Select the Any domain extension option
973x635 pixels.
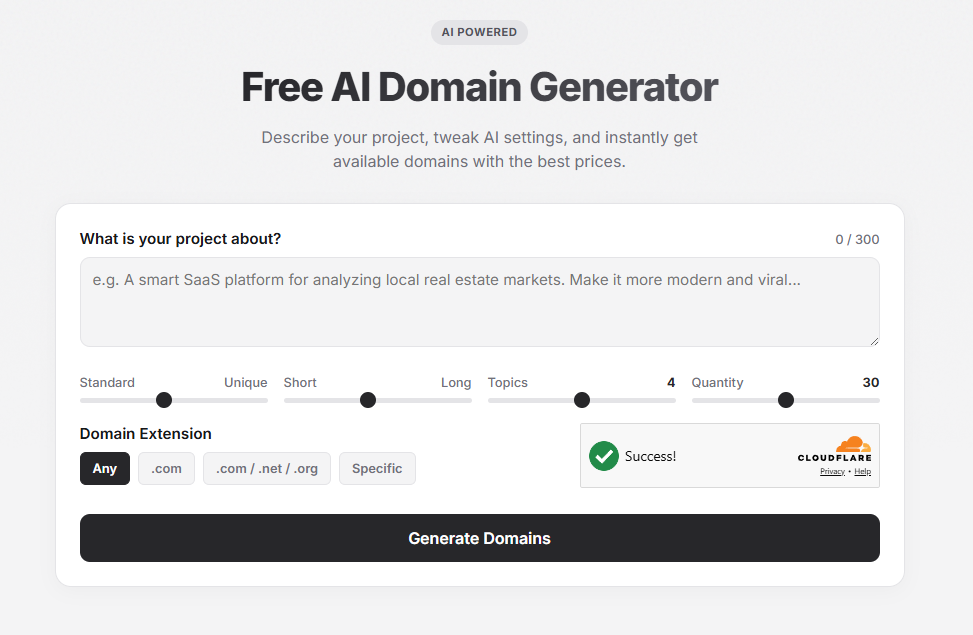[104, 468]
